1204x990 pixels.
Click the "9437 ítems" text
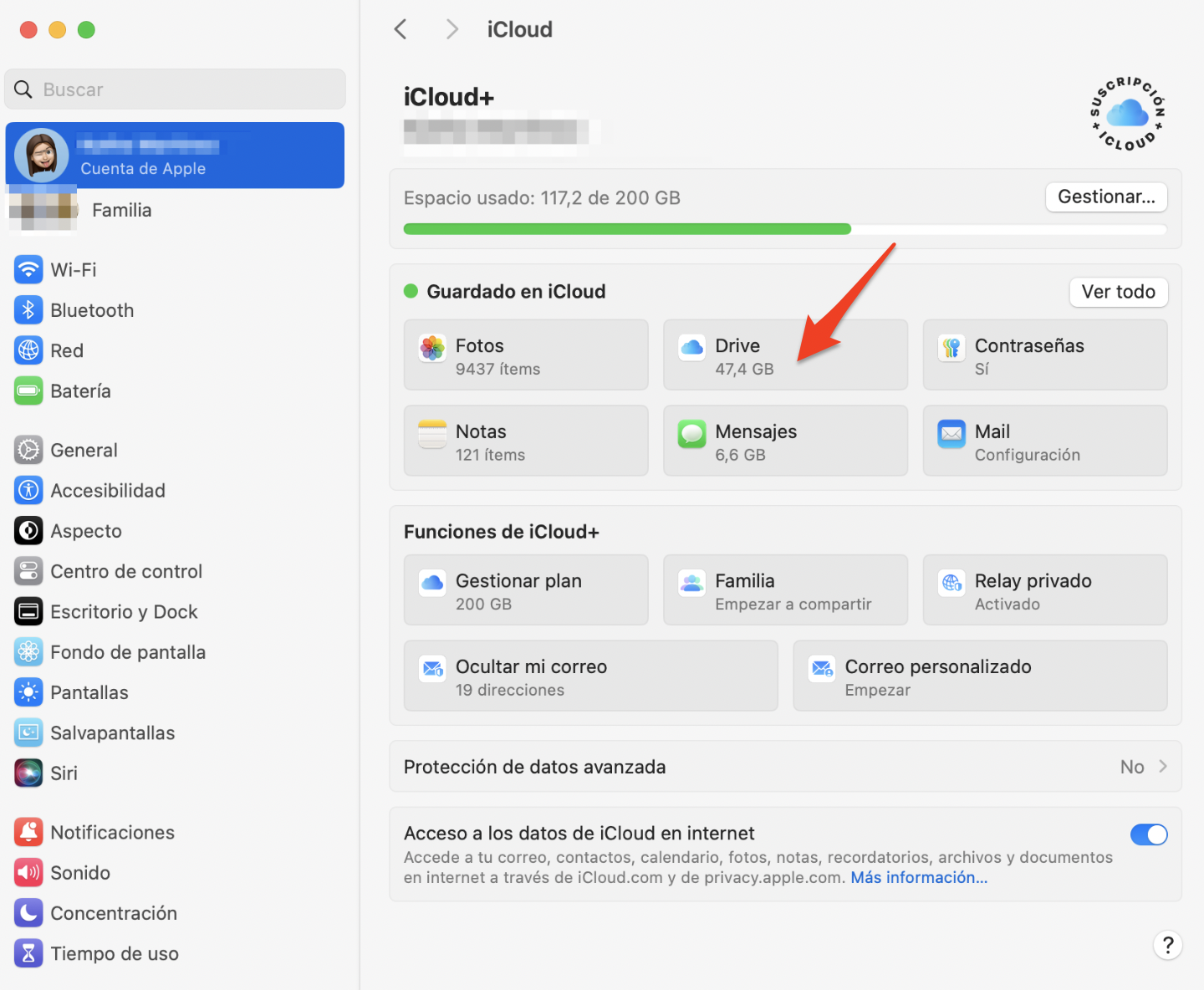pyautogui.click(x=497, y=369)
